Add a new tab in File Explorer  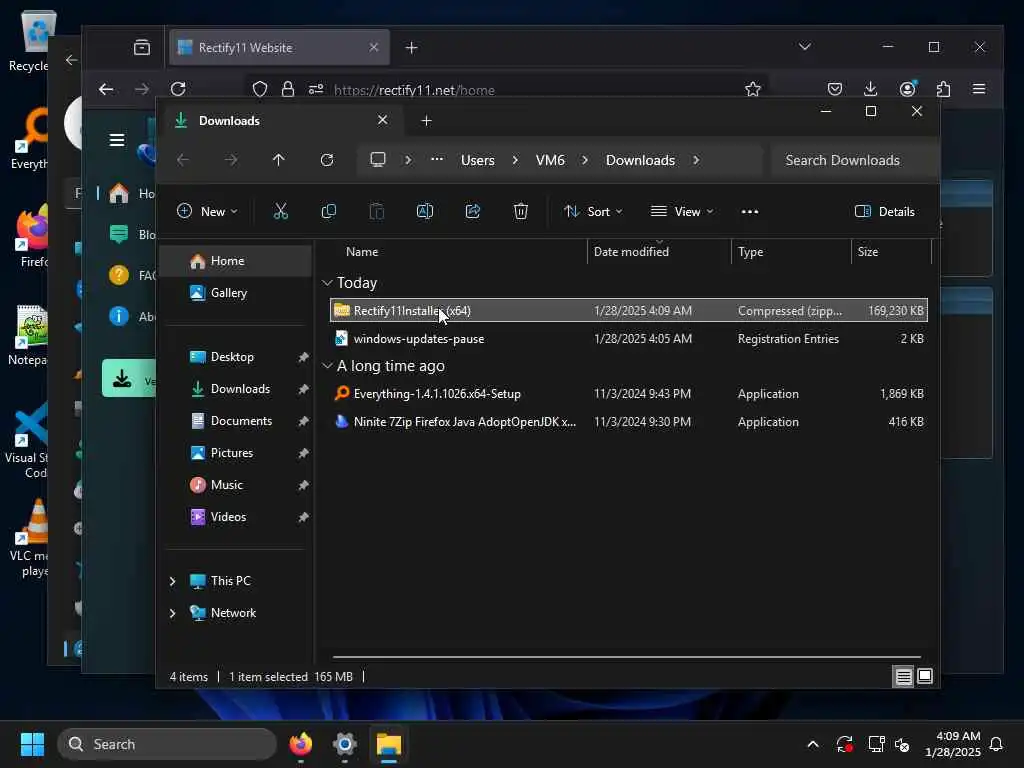click(x=426, y=121)
